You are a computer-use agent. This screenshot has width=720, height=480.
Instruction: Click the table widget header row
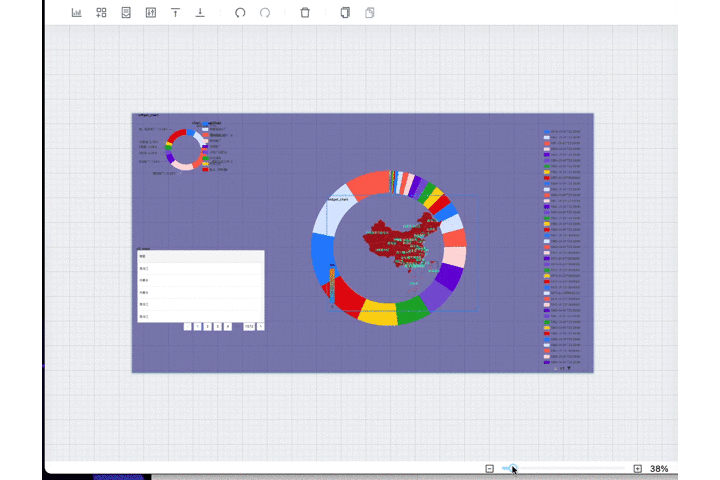[201, 256]
